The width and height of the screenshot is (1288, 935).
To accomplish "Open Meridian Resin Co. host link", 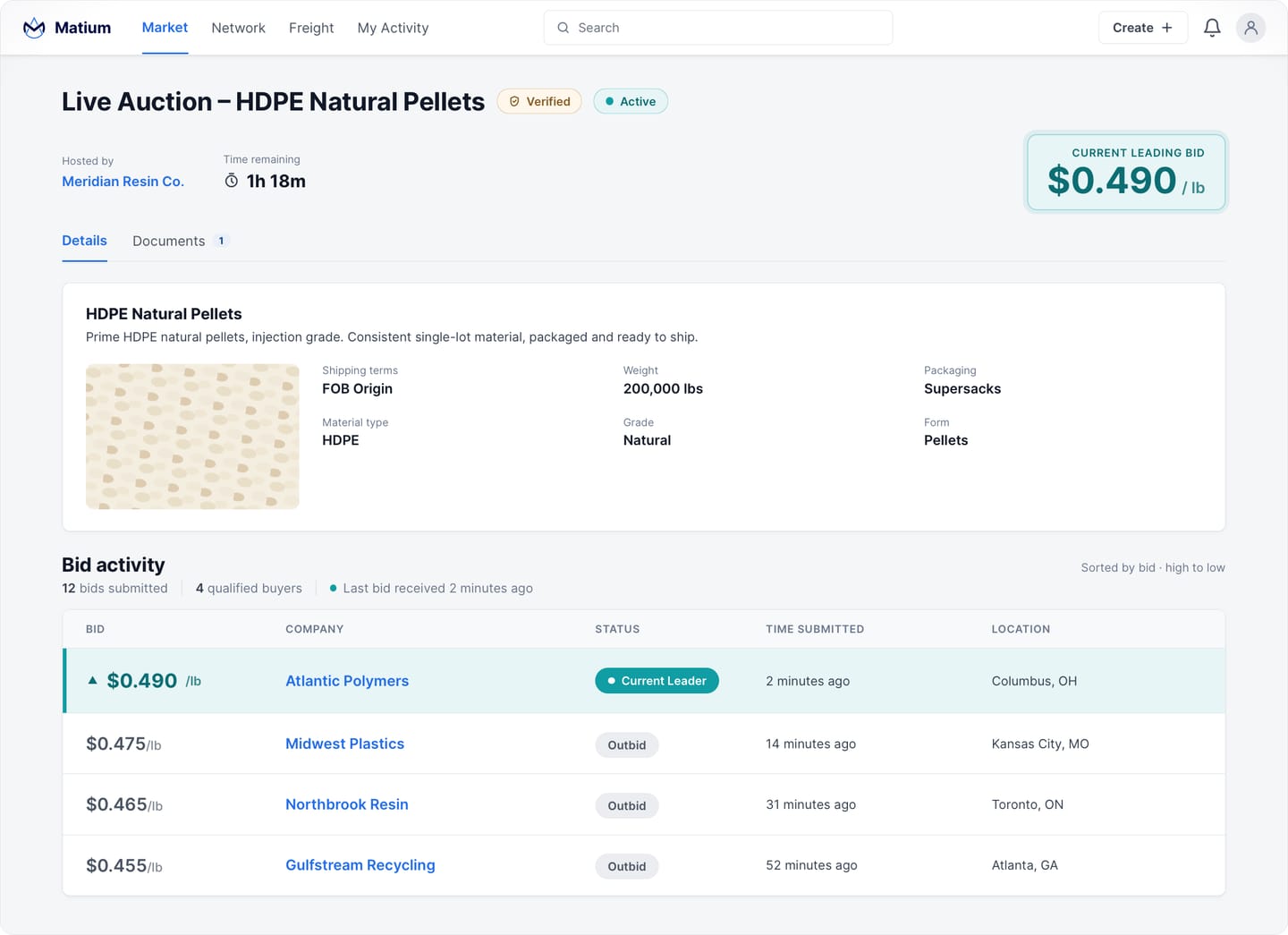I will click(x=123, y=181).
